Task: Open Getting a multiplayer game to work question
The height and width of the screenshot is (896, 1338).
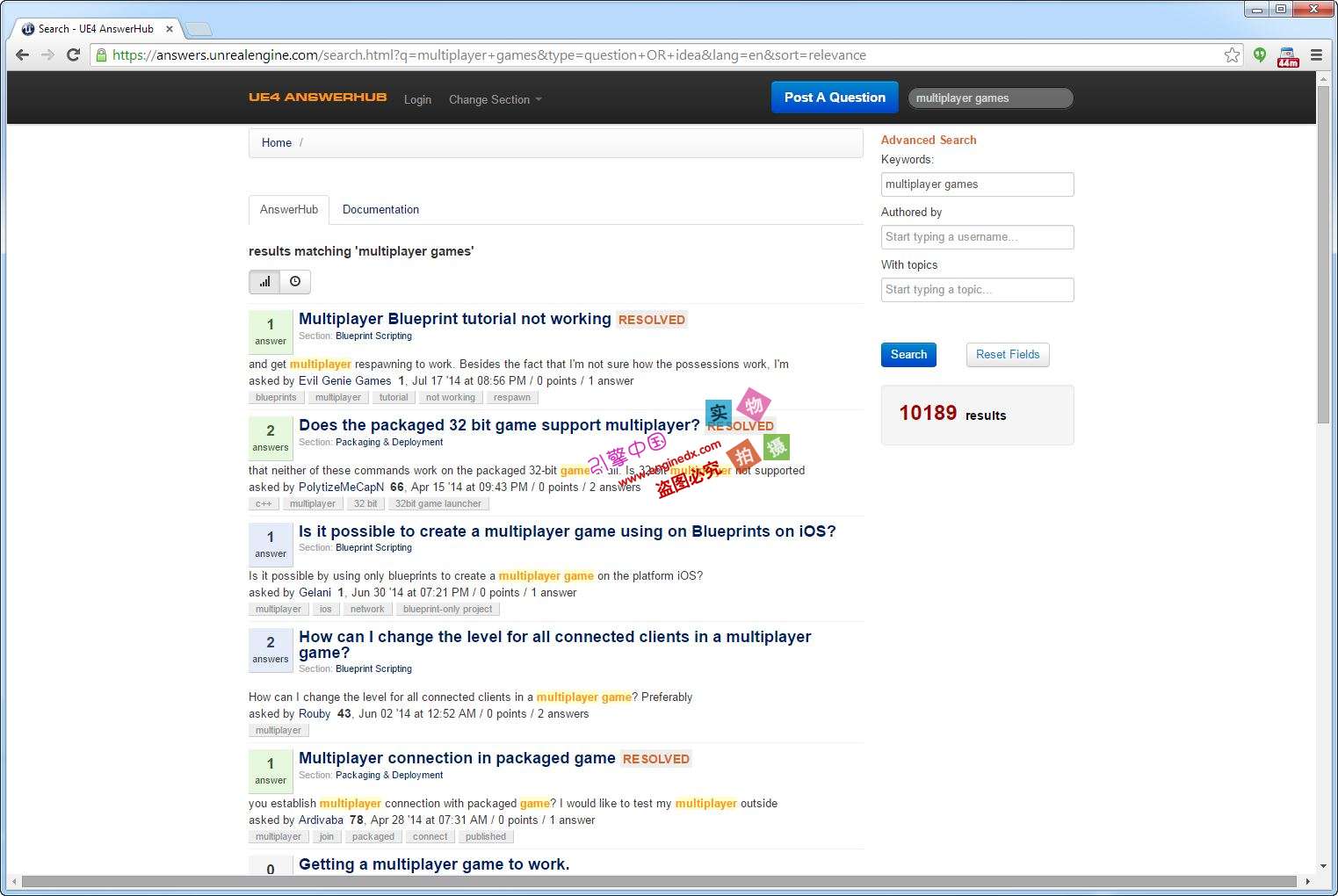Action: [x=434, y=864]
